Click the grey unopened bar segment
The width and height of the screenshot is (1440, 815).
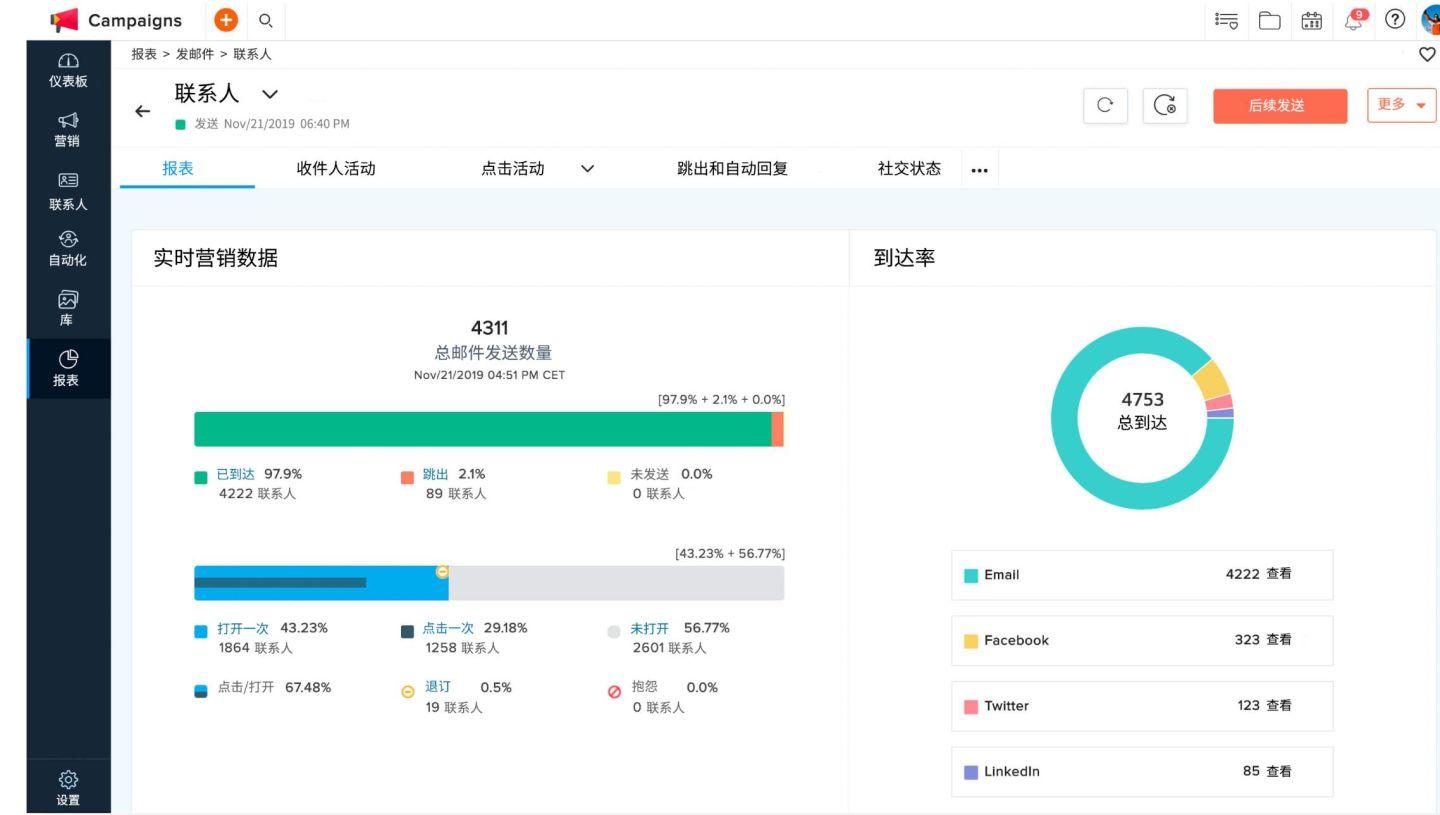coord(616,583)
